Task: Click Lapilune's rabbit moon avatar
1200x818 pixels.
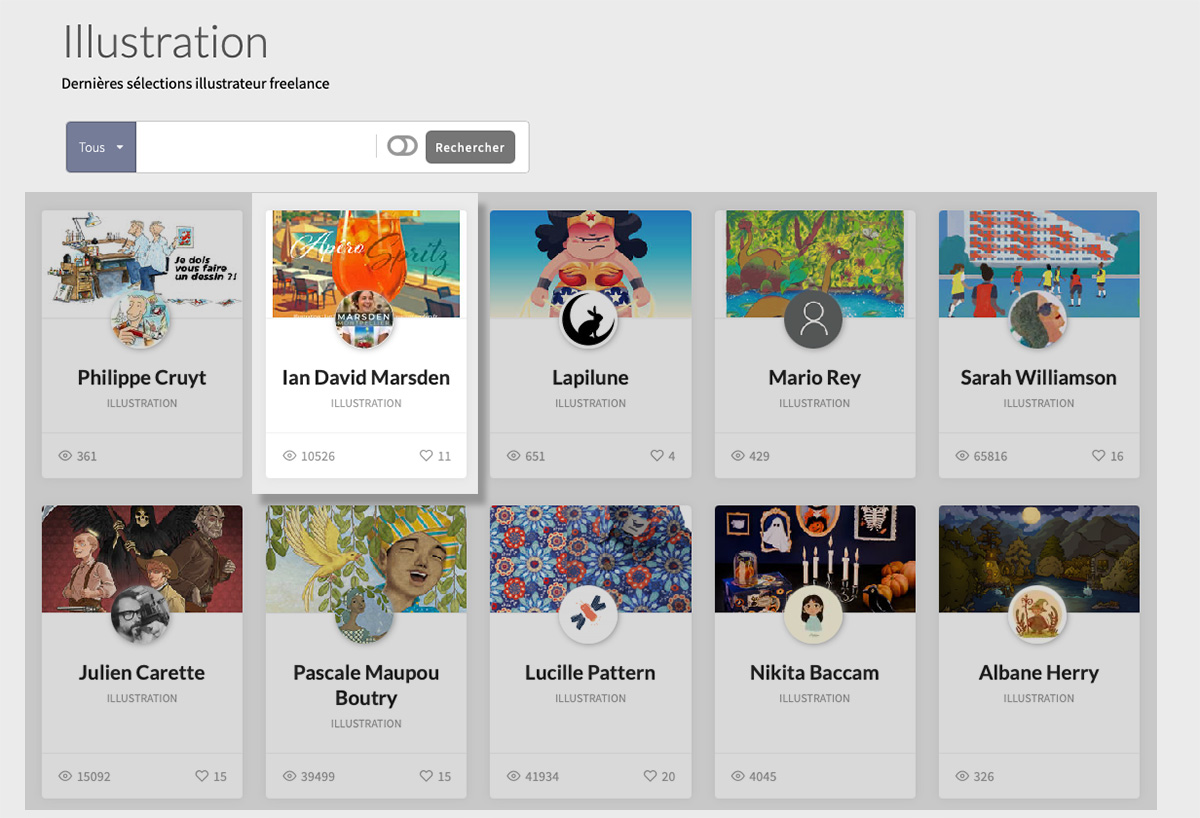Action: coord(589,320)
